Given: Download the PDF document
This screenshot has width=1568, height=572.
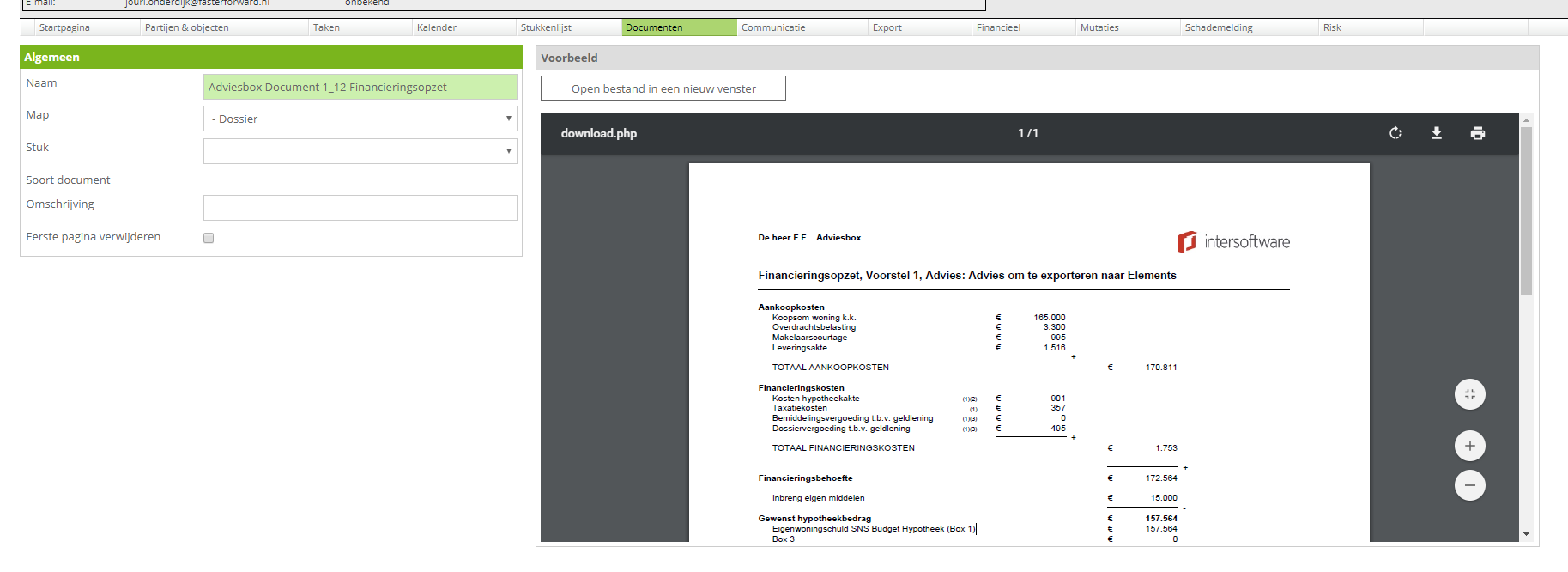Looking at the screenshot, I should click(1437, 133).
